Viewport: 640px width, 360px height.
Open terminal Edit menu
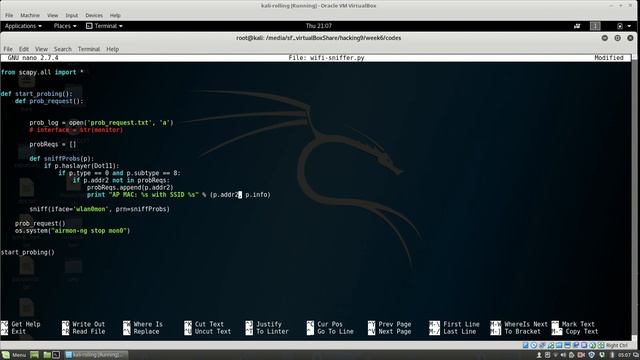(24, 49)
